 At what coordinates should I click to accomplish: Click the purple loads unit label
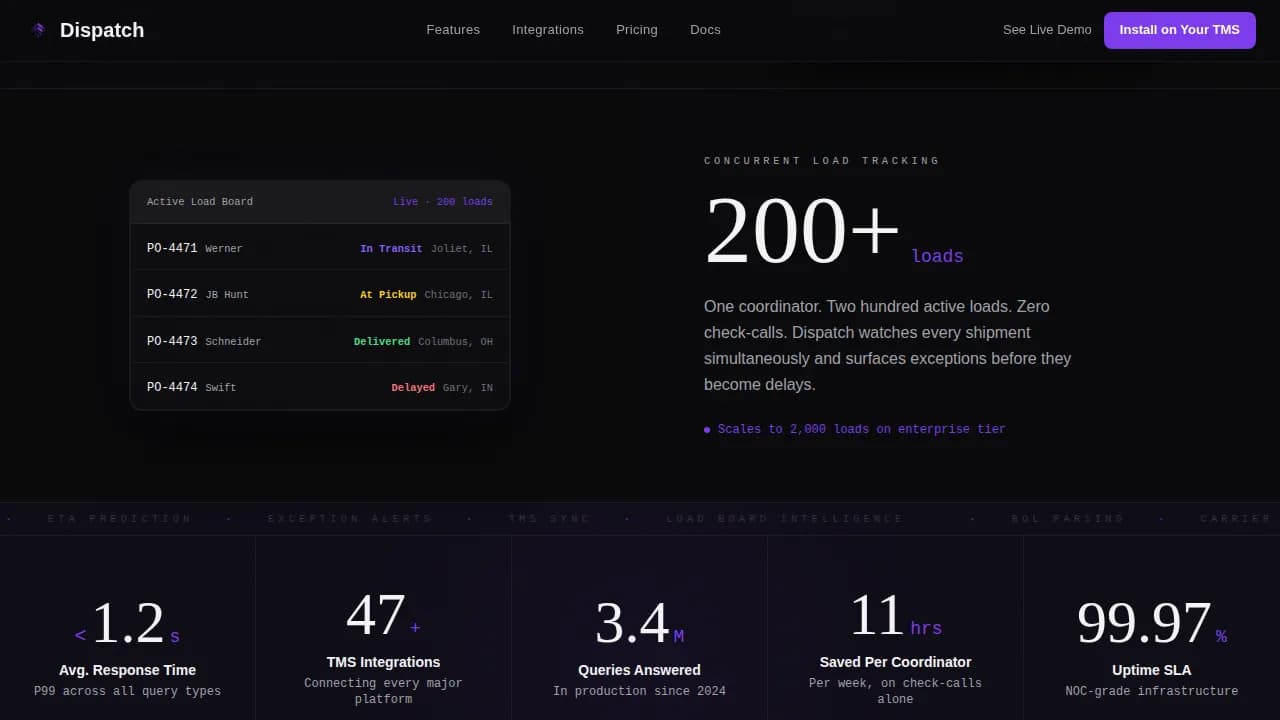[938, 256]
